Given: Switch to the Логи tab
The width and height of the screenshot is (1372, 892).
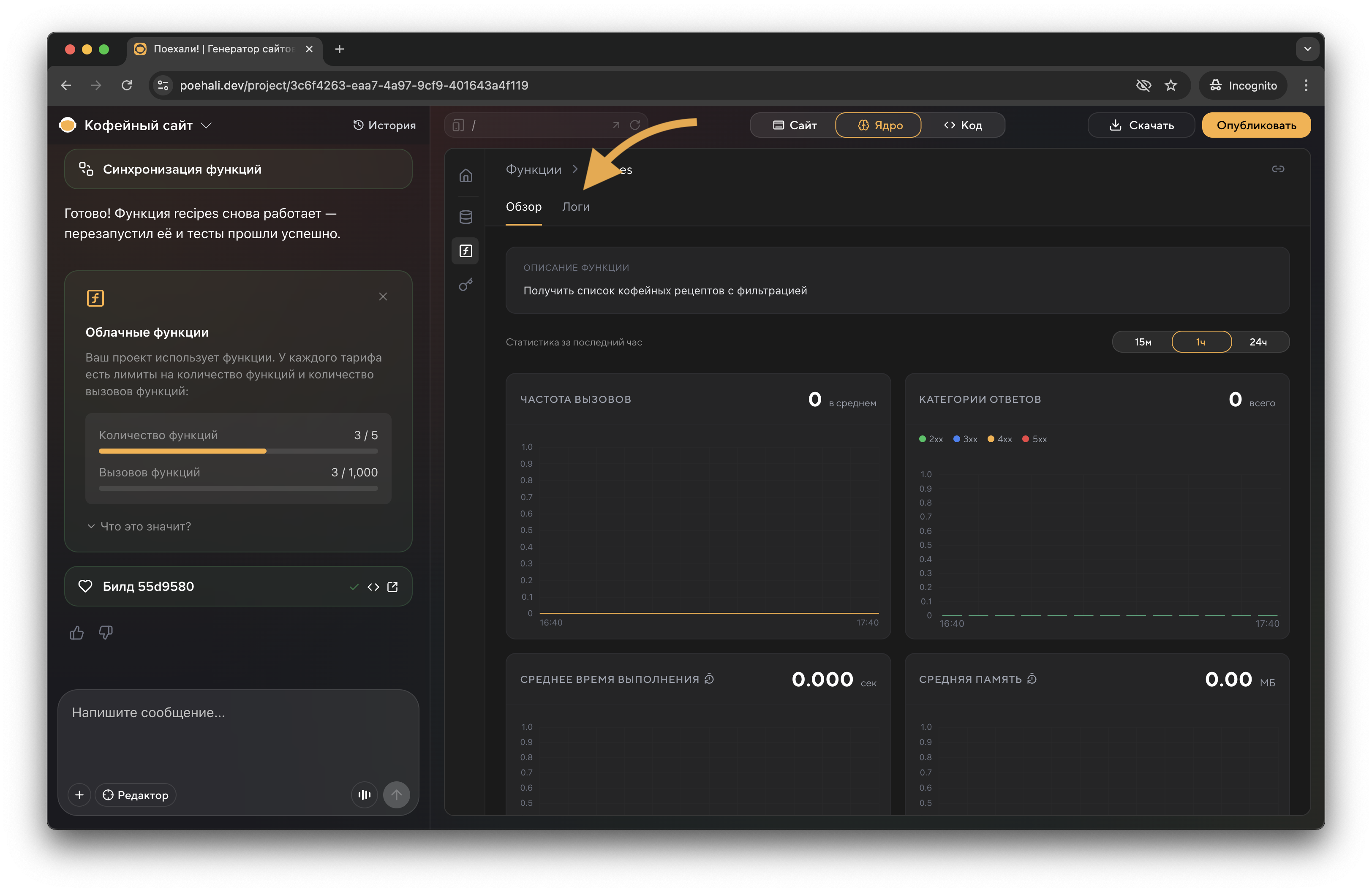Looking at the screenshot, I should tap(575, 206).
